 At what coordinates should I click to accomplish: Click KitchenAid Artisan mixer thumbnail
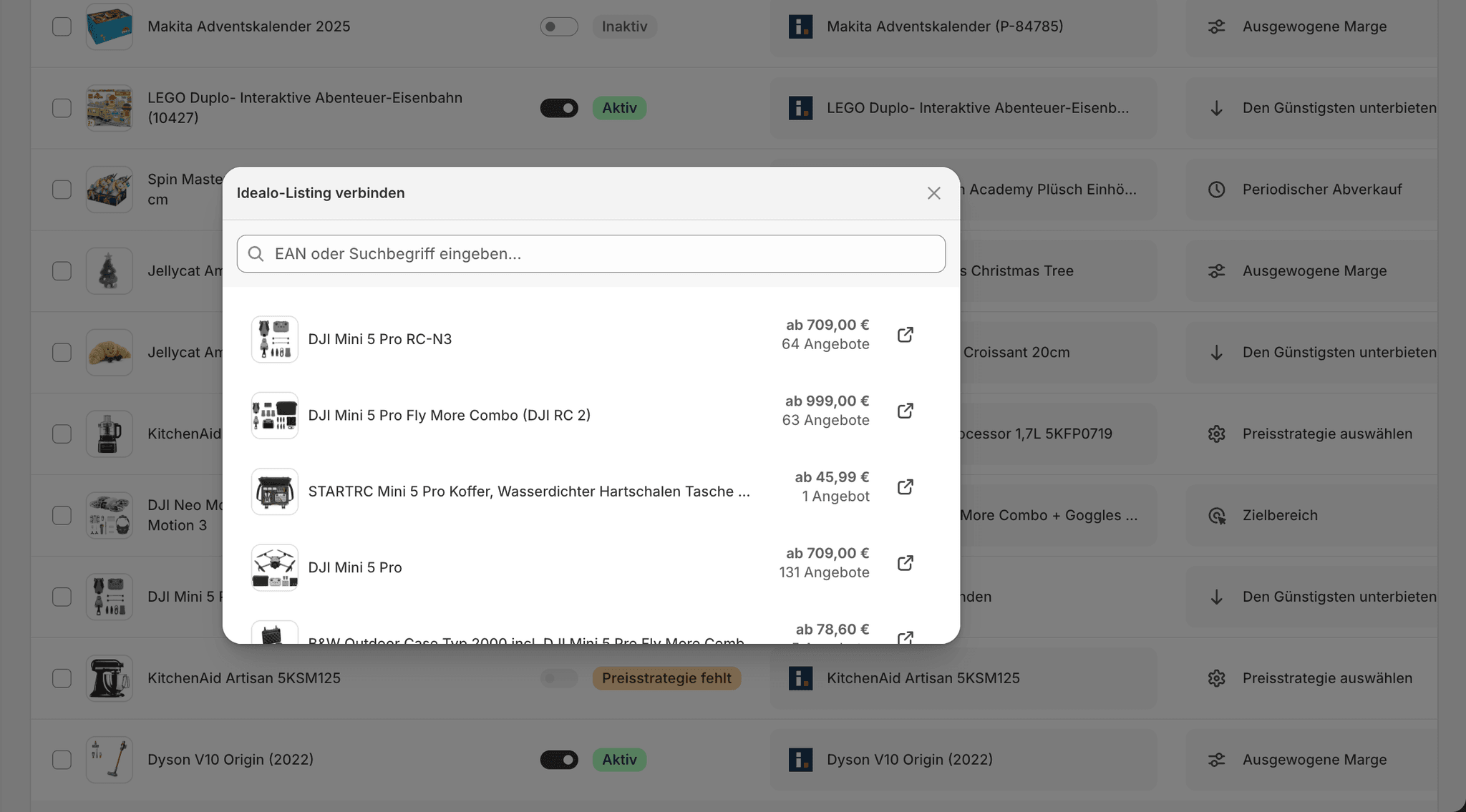click(x=110, y=678)
